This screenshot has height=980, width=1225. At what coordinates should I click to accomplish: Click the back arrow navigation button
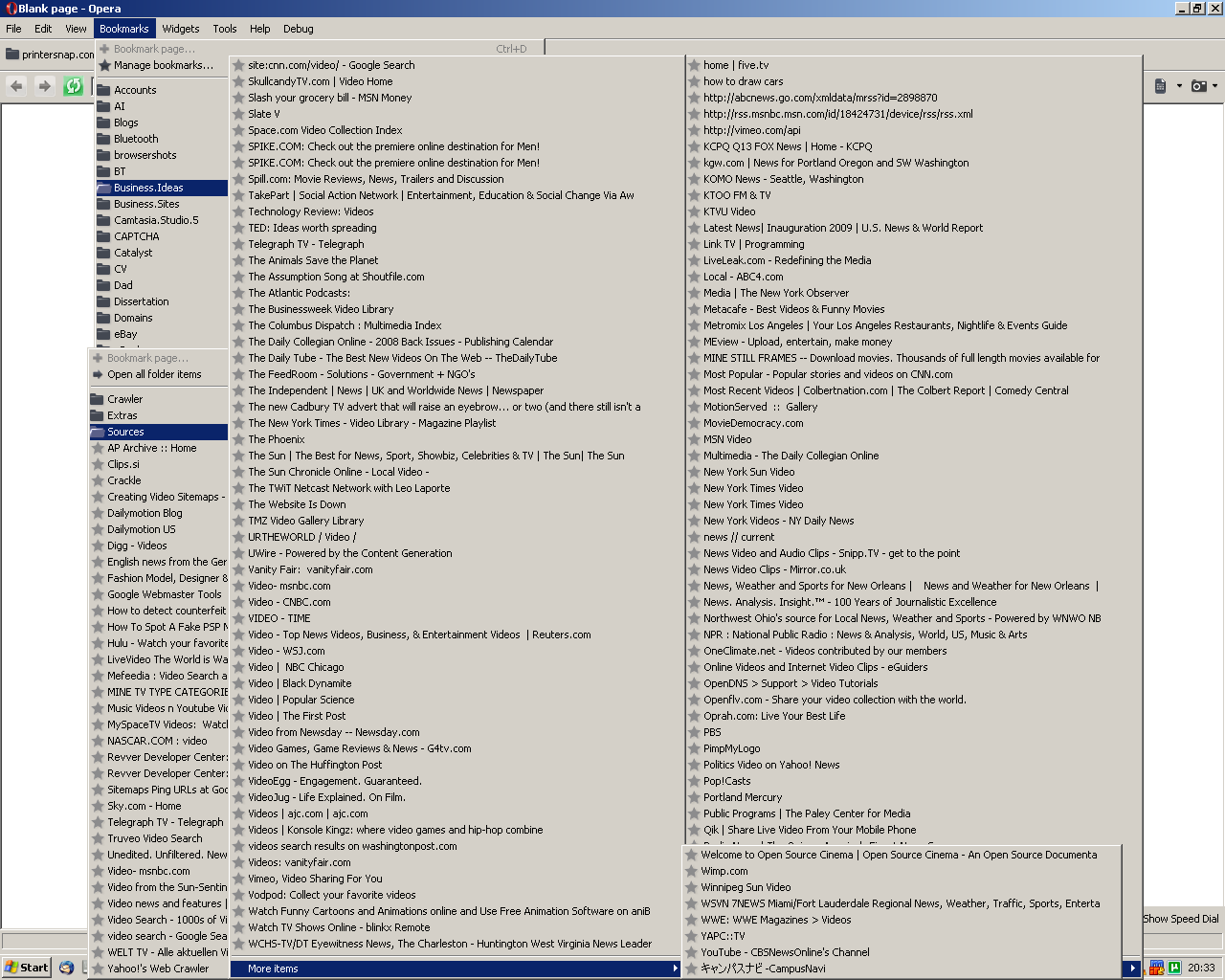point(16,86)
